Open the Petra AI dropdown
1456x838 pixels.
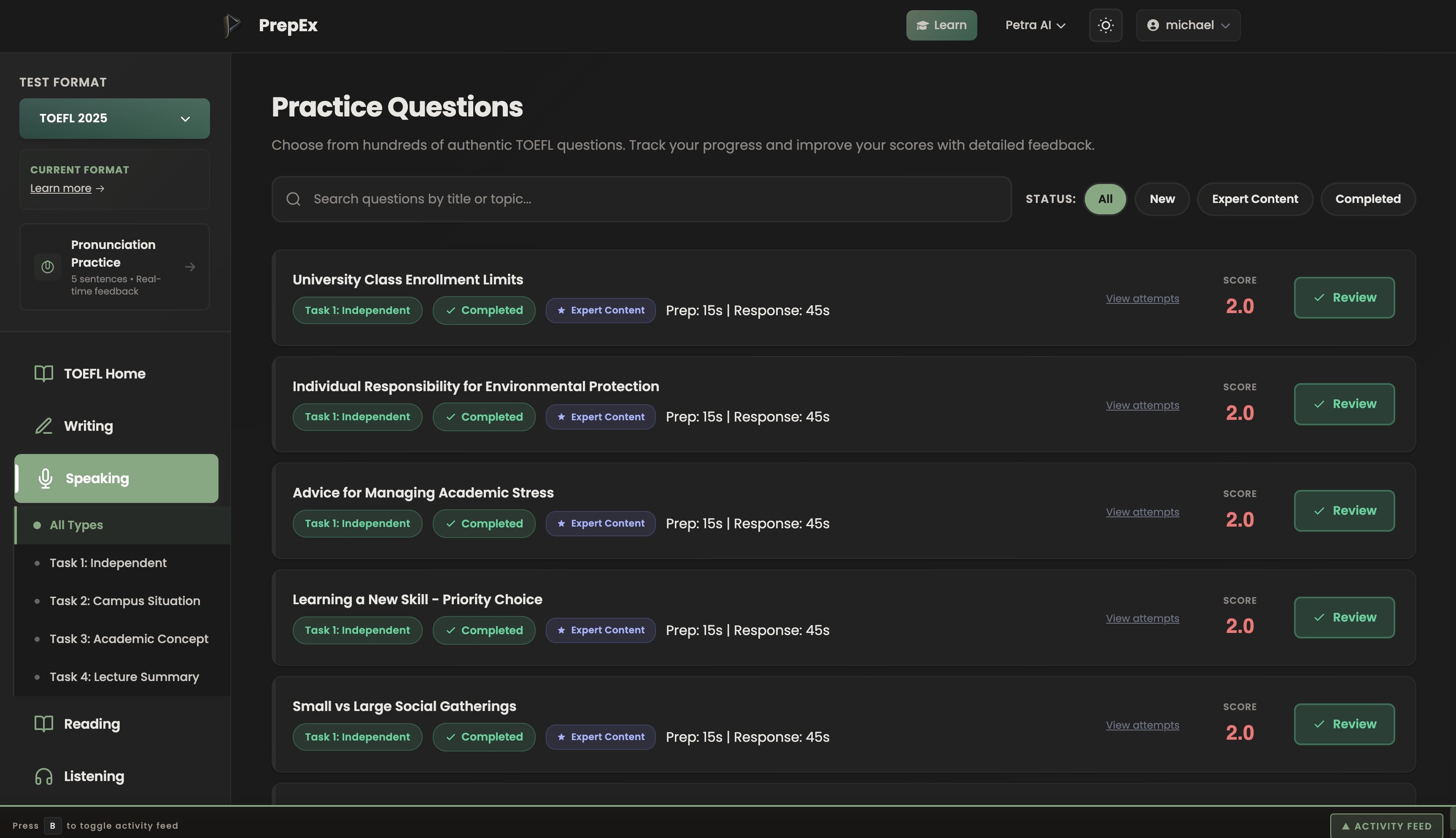pyautogui.click(x=1035, y=25)
